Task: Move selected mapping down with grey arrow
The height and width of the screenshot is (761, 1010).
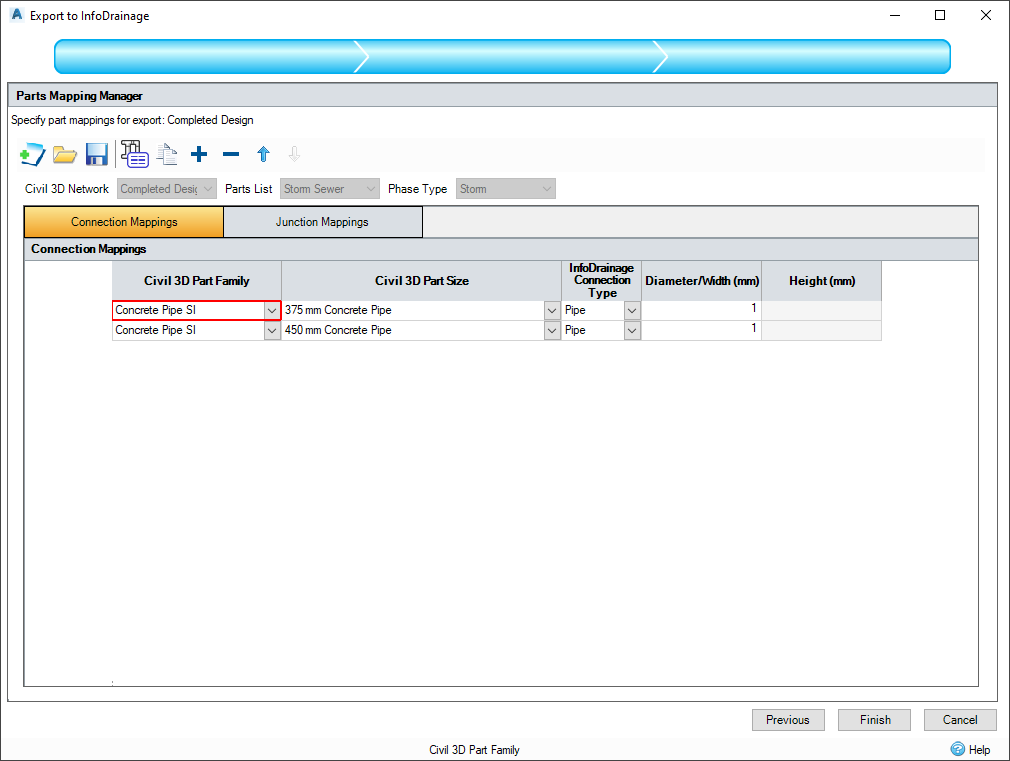Action: [x=294, y=154]
